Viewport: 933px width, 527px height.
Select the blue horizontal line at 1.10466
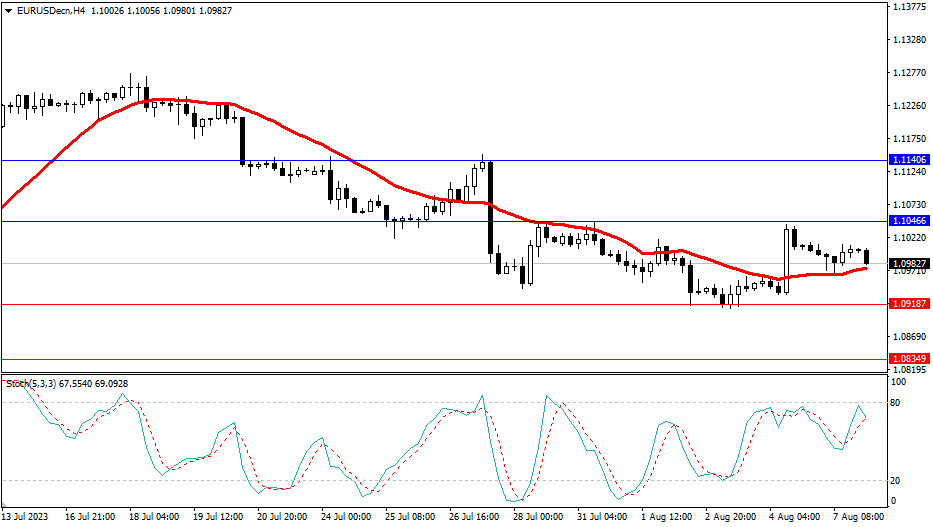[300, 221]
